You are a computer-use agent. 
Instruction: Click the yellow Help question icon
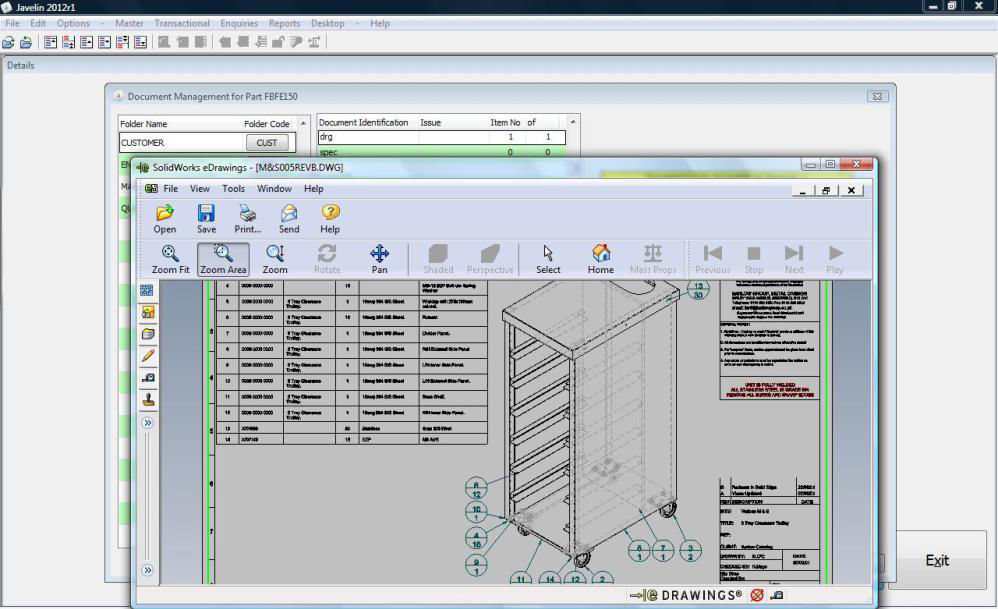tap(330, 219)
